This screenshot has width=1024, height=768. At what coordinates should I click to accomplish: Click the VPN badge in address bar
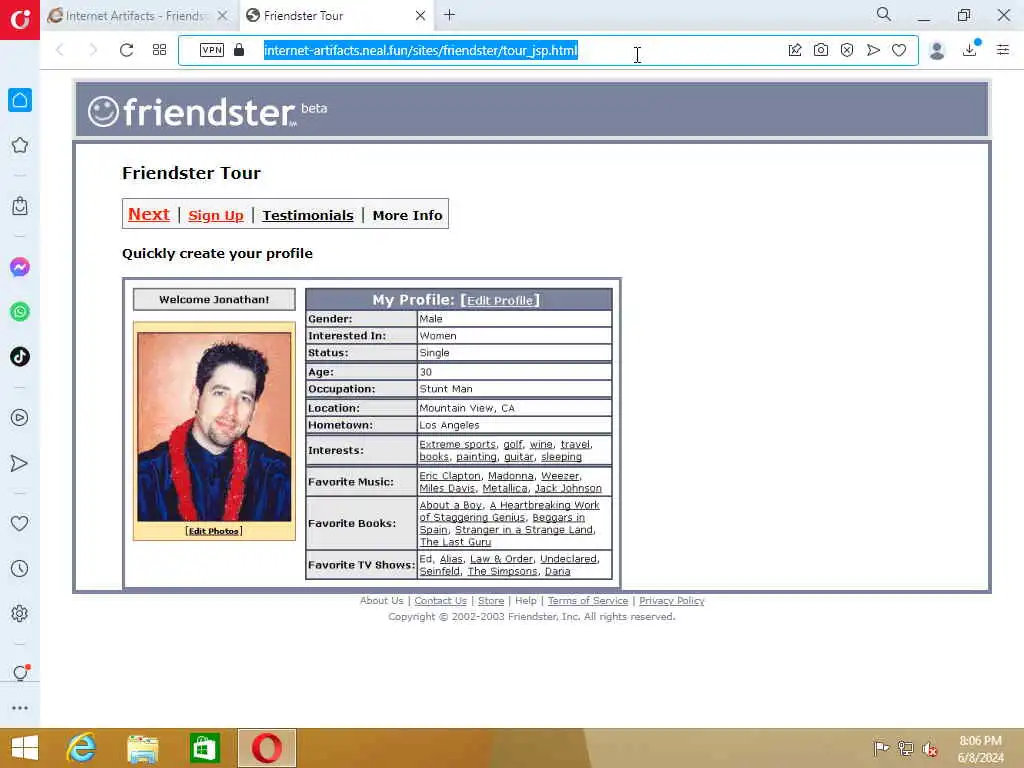212,50
